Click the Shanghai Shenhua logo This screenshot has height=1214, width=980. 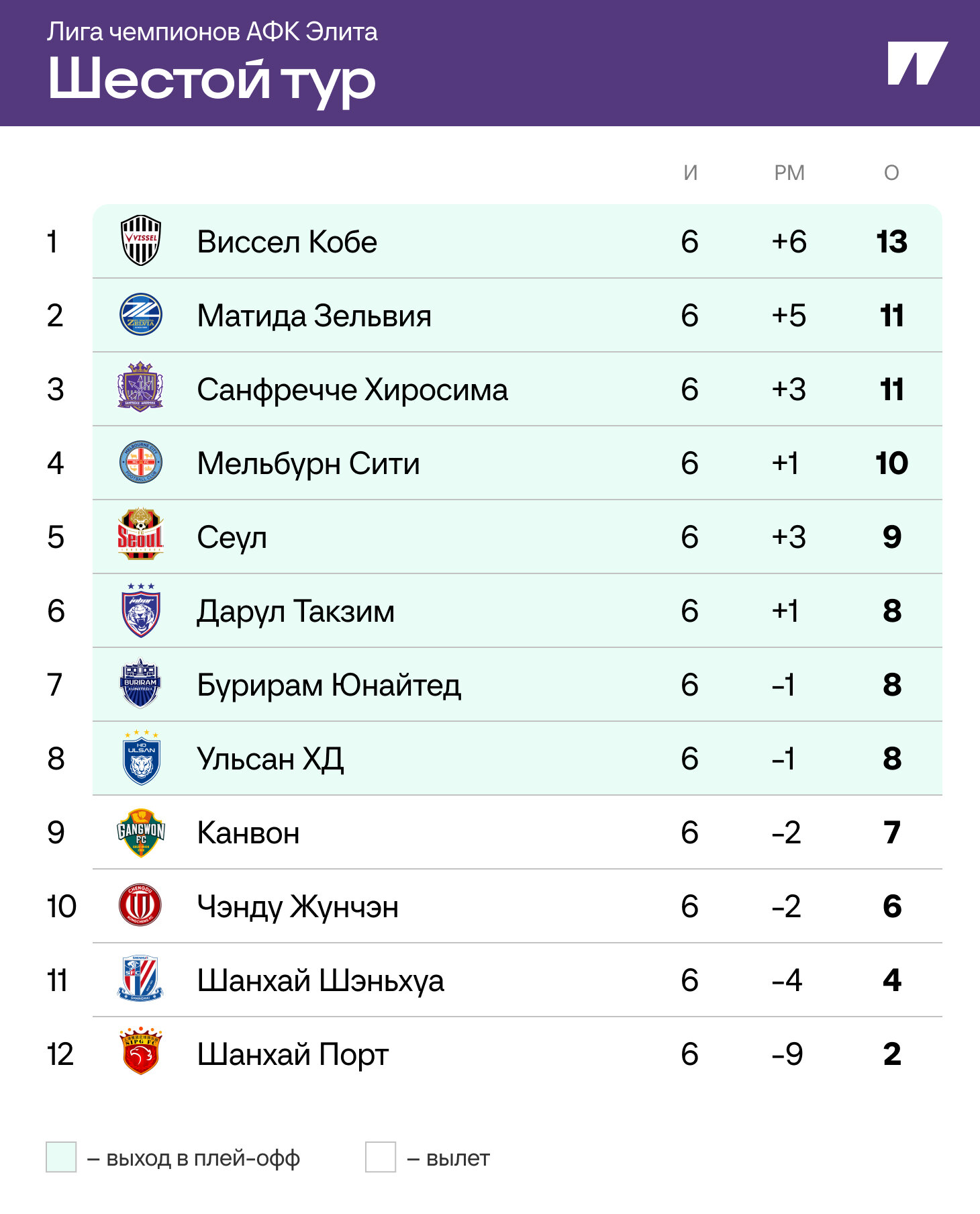coord(141,979)
